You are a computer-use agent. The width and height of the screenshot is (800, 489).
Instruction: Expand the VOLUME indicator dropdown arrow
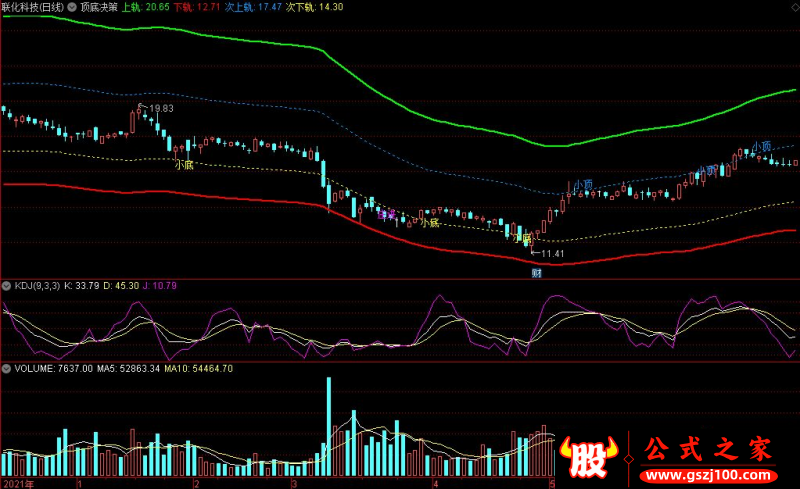click(x=7, y=369)
